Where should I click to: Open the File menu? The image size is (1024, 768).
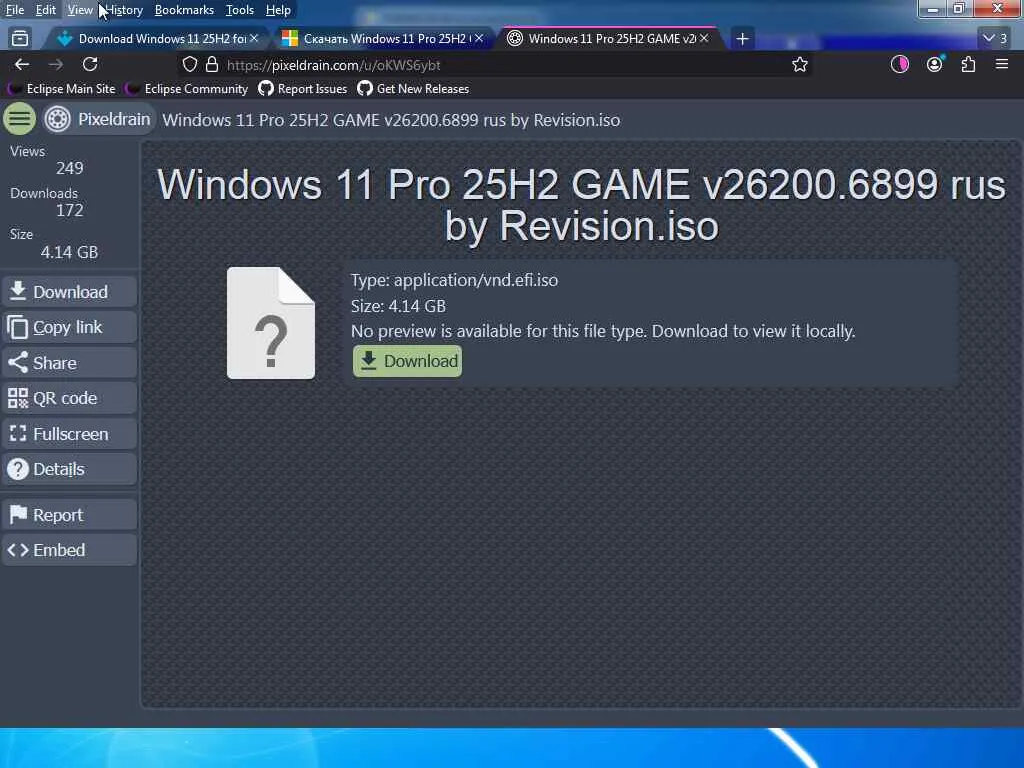point(15,10)
